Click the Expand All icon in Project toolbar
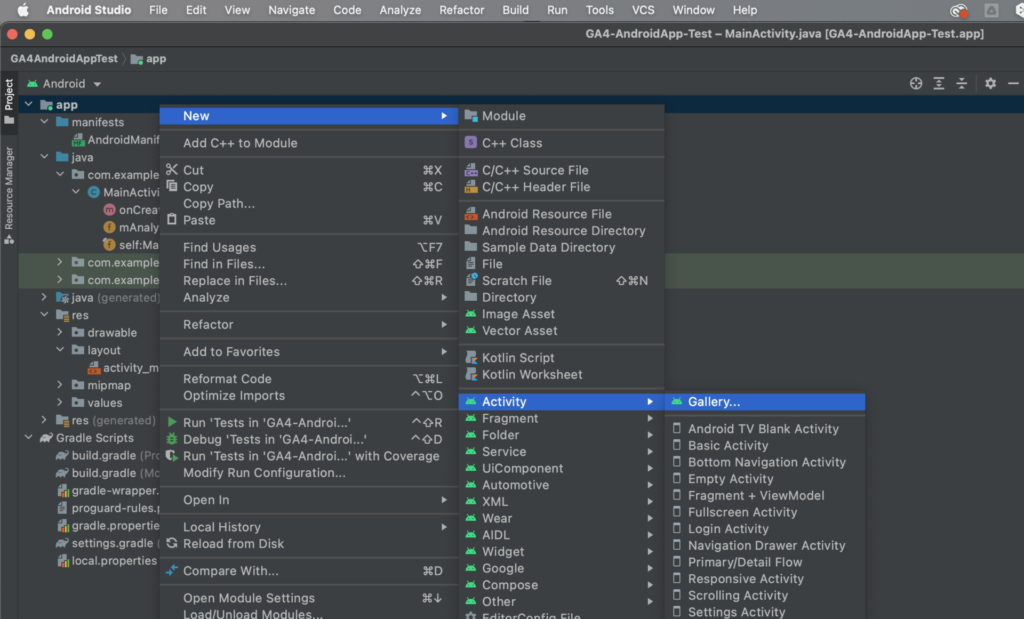 pyautogui.click(x=939, y=84)
